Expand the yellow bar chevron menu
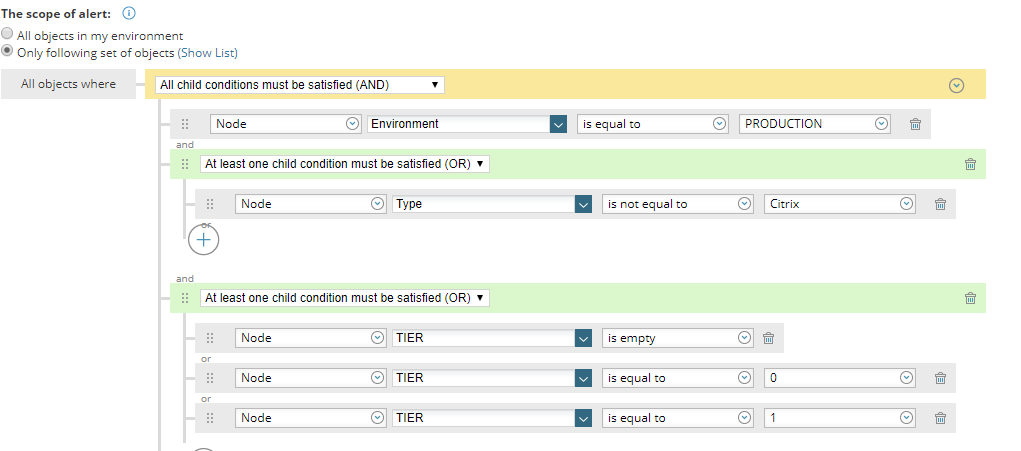This screenshot has width=1021, height=451. coord(956,85)
